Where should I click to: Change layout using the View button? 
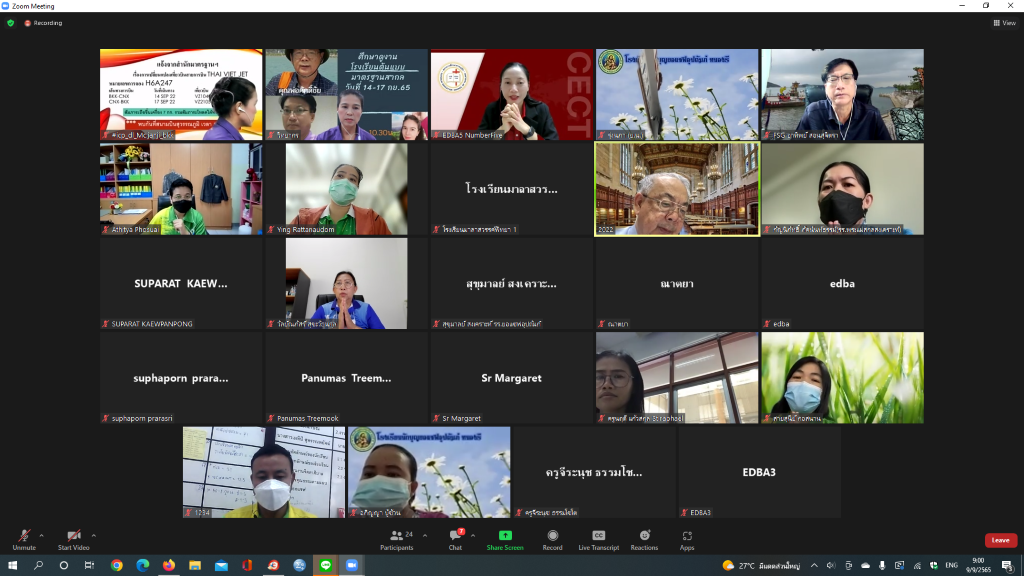(x=1005, y=23)
